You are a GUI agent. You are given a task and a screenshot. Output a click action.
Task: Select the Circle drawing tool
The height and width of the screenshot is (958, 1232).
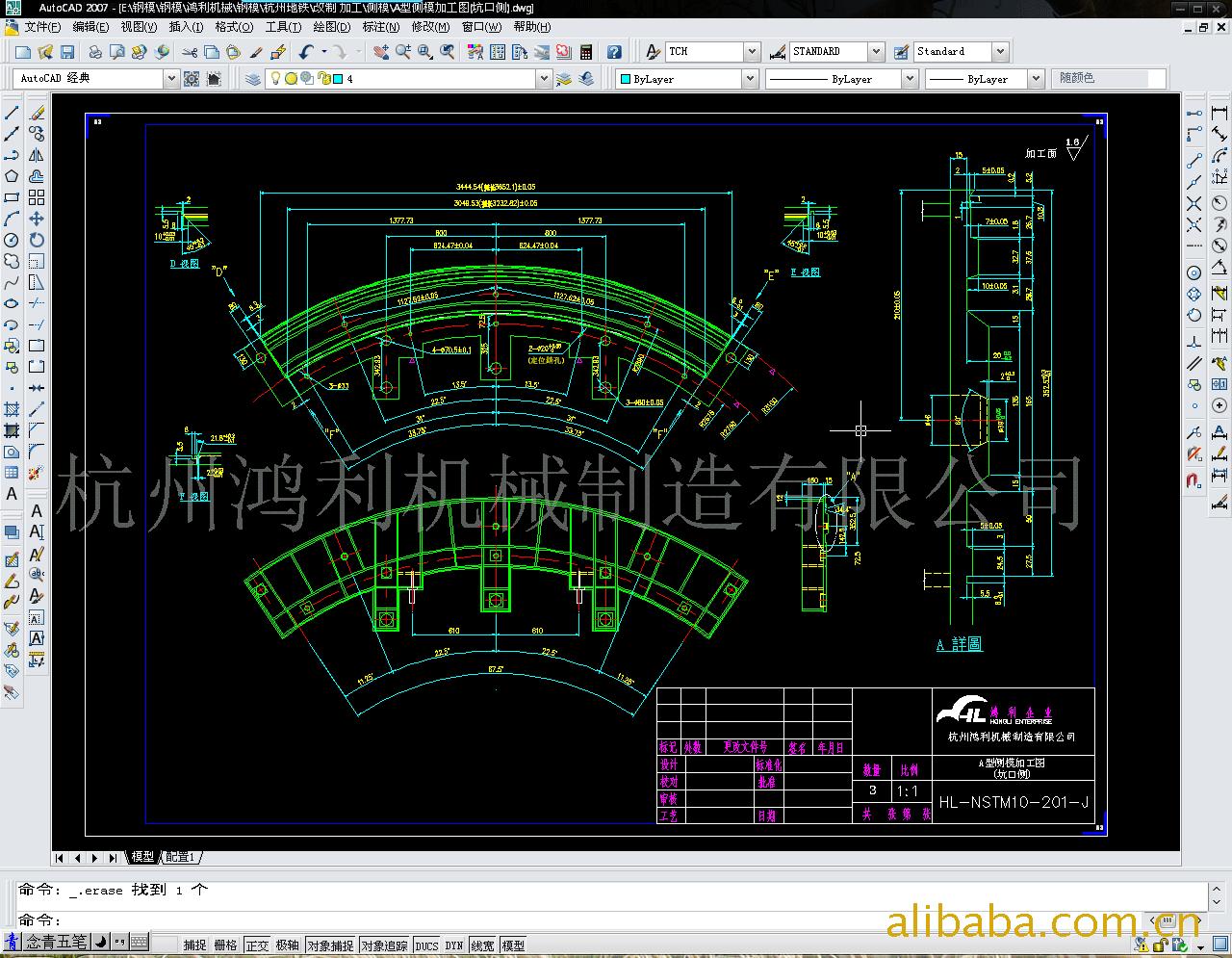(12, 240)
